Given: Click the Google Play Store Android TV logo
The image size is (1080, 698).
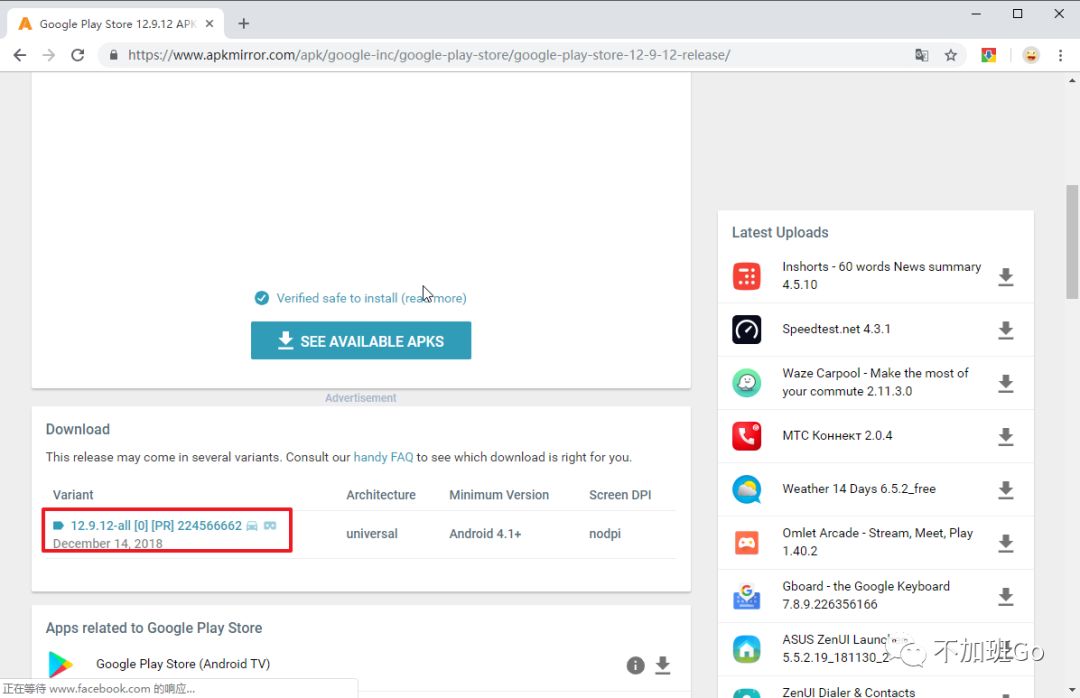Looking at the screenshot, I should [61, 664].
